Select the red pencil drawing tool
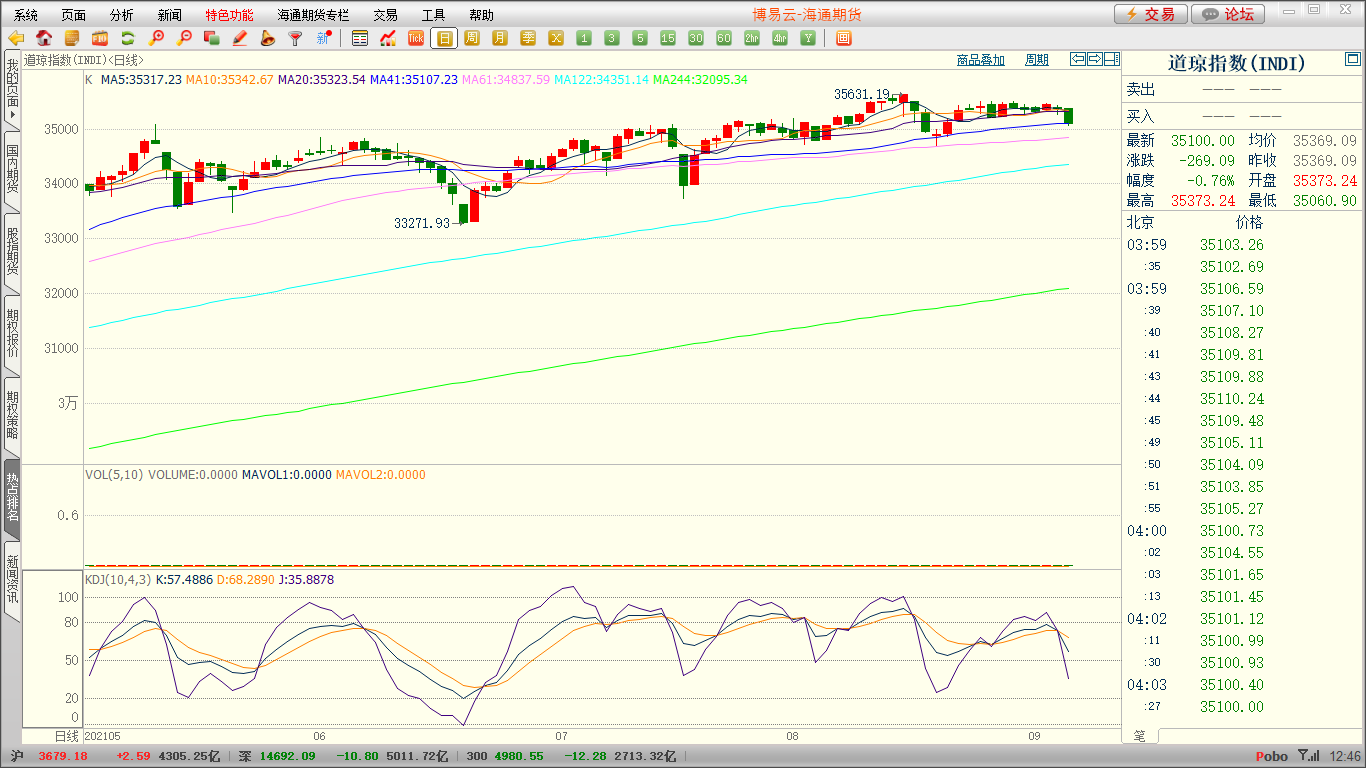Screen dimensions: 1366x768 239,38
